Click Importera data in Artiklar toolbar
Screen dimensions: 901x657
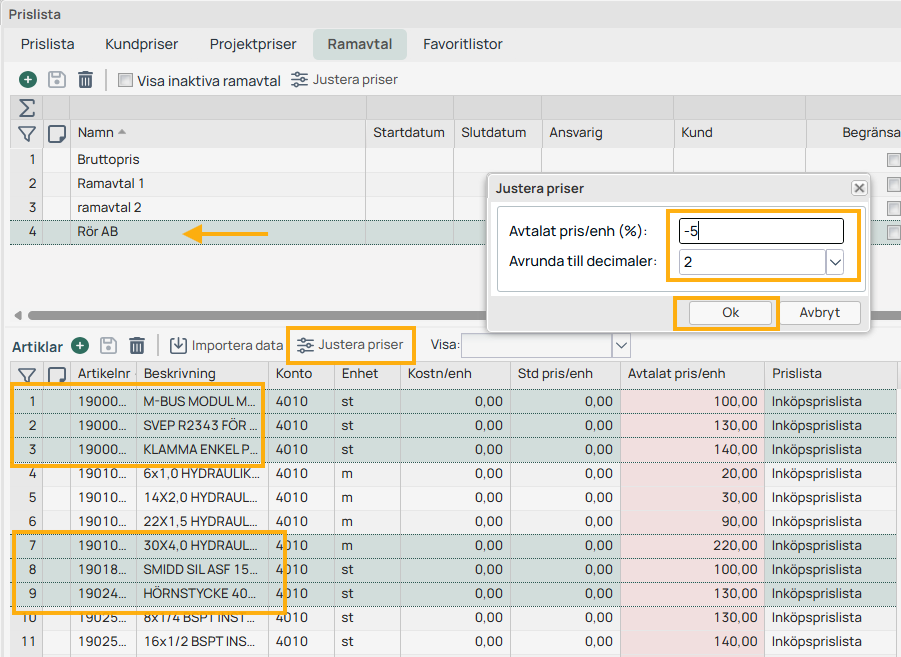(x=226, y=346)
